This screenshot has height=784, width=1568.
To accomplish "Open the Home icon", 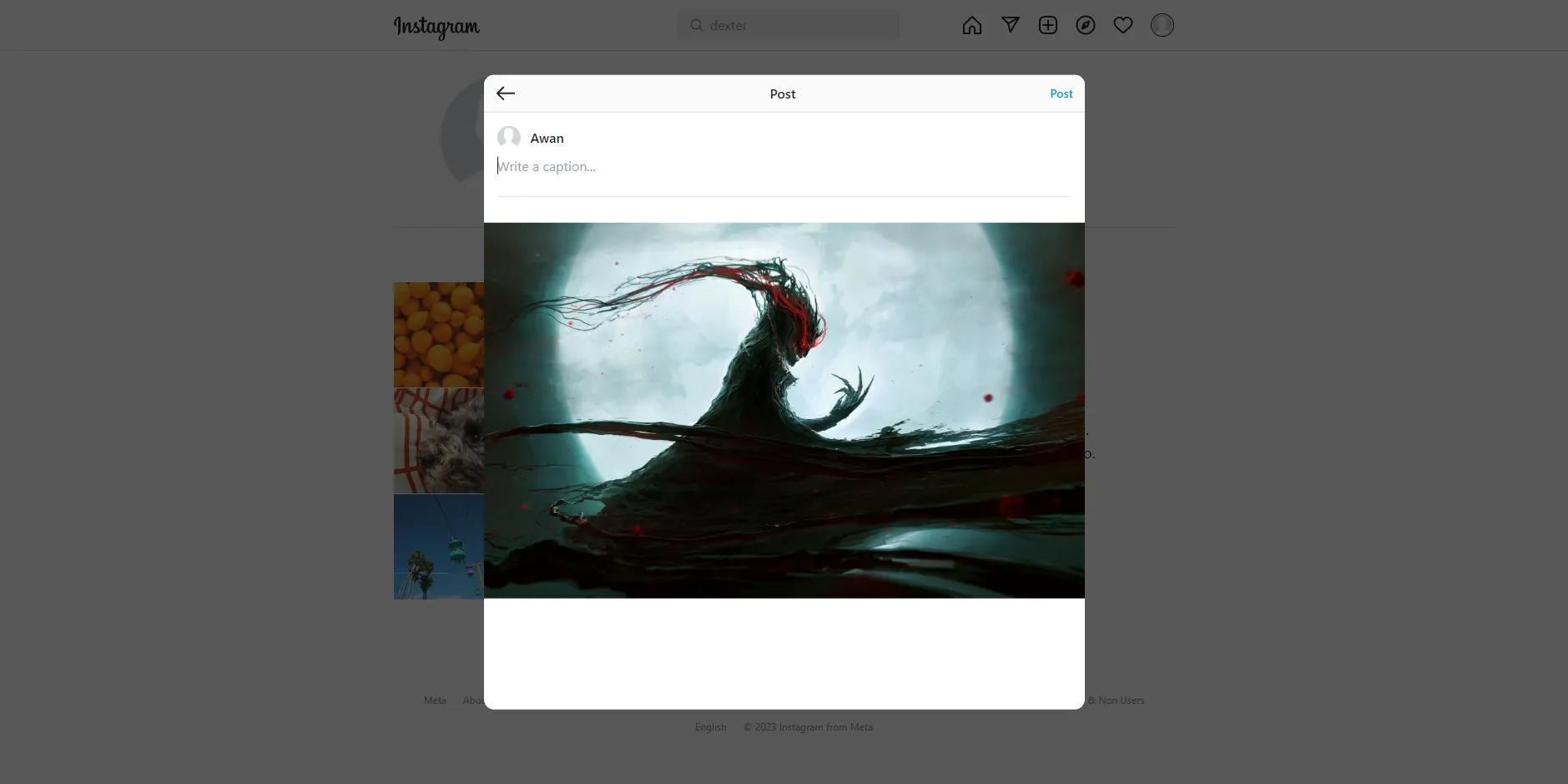I will [971, 25].
